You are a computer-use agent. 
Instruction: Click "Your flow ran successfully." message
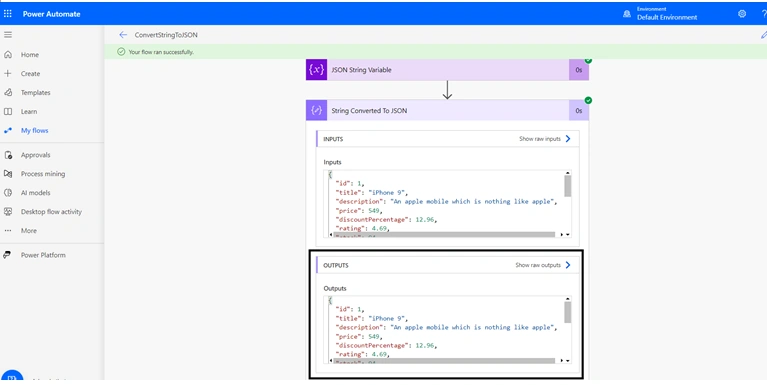tap(161, 52)
